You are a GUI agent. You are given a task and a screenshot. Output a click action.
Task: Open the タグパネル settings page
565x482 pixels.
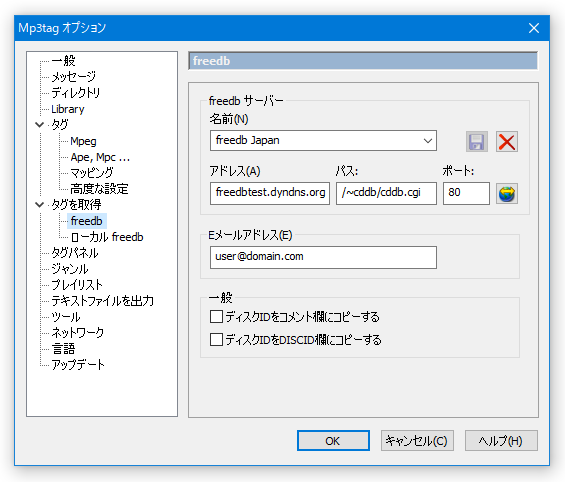75,253
